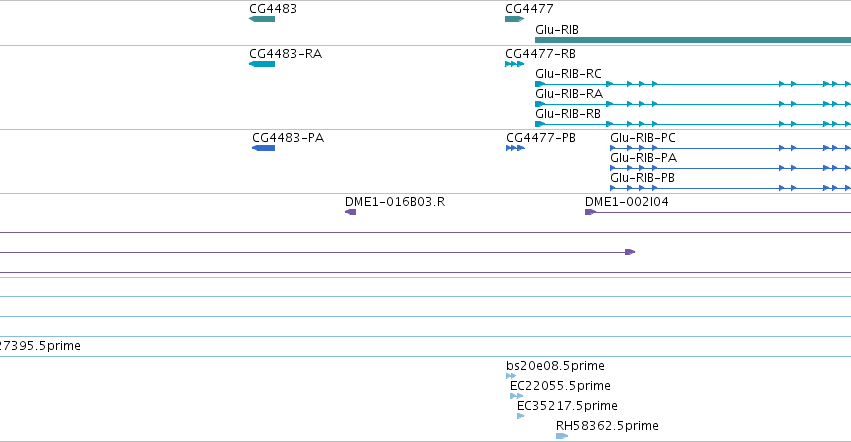Screen dimensions: 851x442
Task: Click the CG4477-RB transcript arrows
Action: click(515, 64)
